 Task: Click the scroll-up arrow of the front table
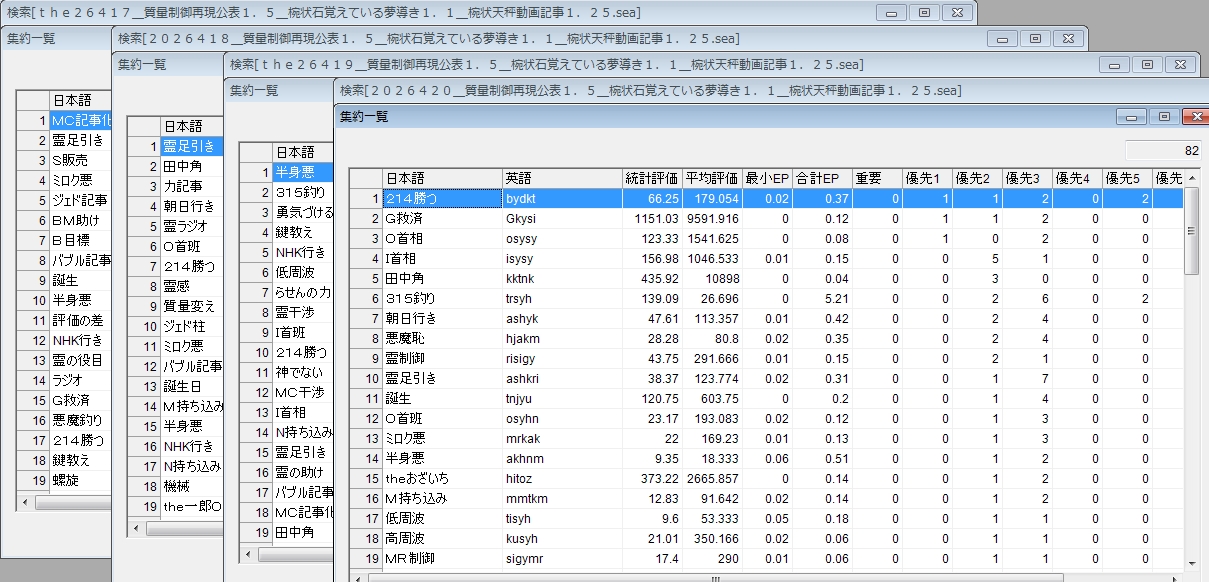point(1190,197)
